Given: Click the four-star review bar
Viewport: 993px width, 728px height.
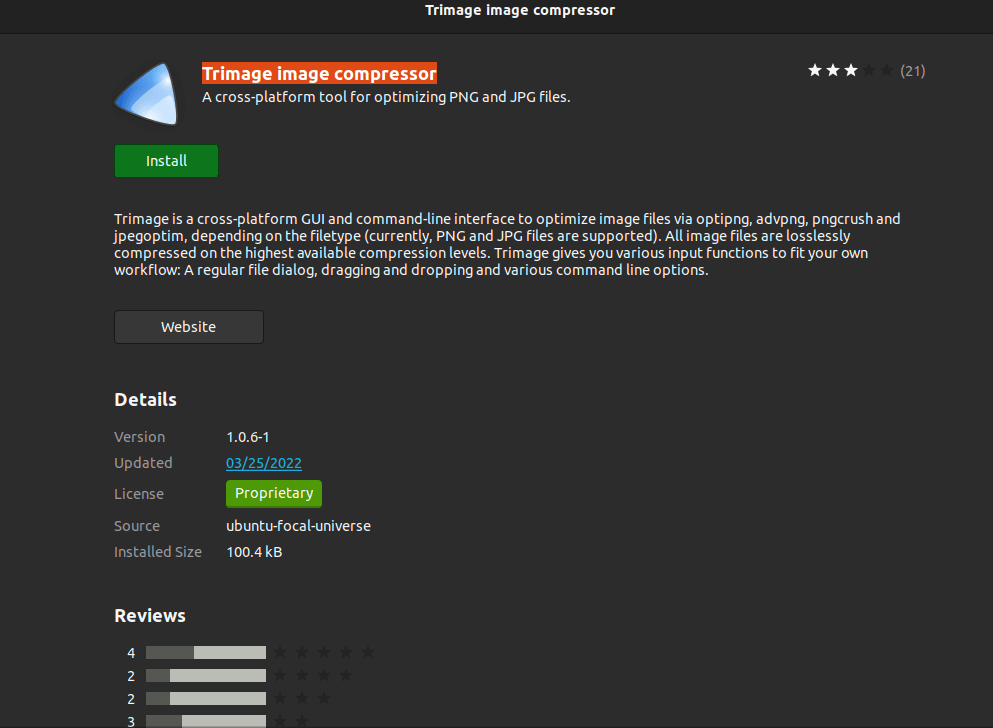Looking at the screenshot, I should [x=206, y=675].
